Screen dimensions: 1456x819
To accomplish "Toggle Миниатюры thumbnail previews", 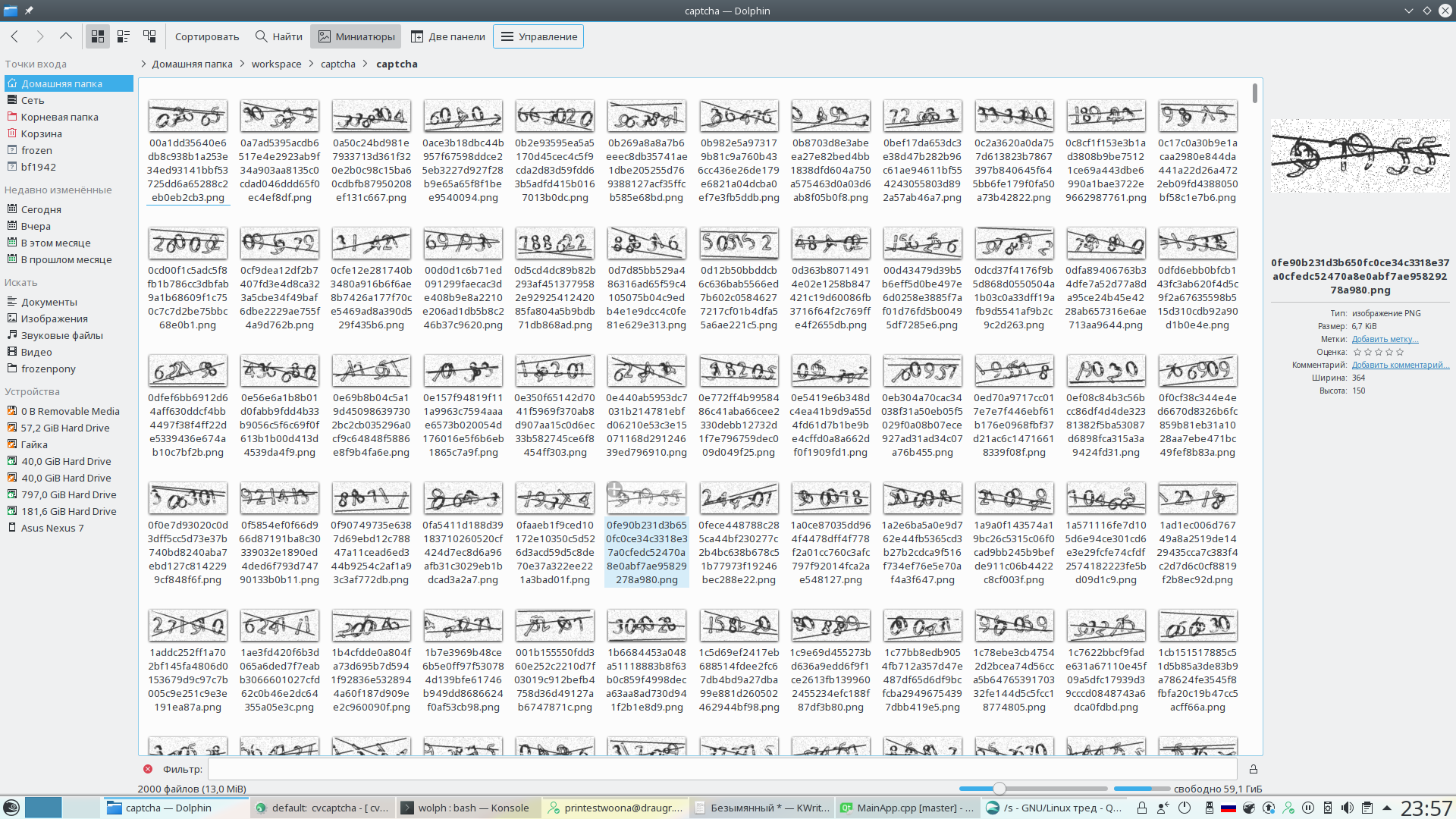I will point(356,36).
